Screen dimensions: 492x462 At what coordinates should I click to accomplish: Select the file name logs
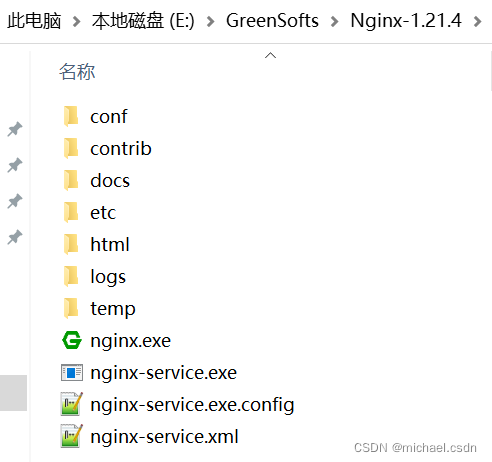coord(108,277)
